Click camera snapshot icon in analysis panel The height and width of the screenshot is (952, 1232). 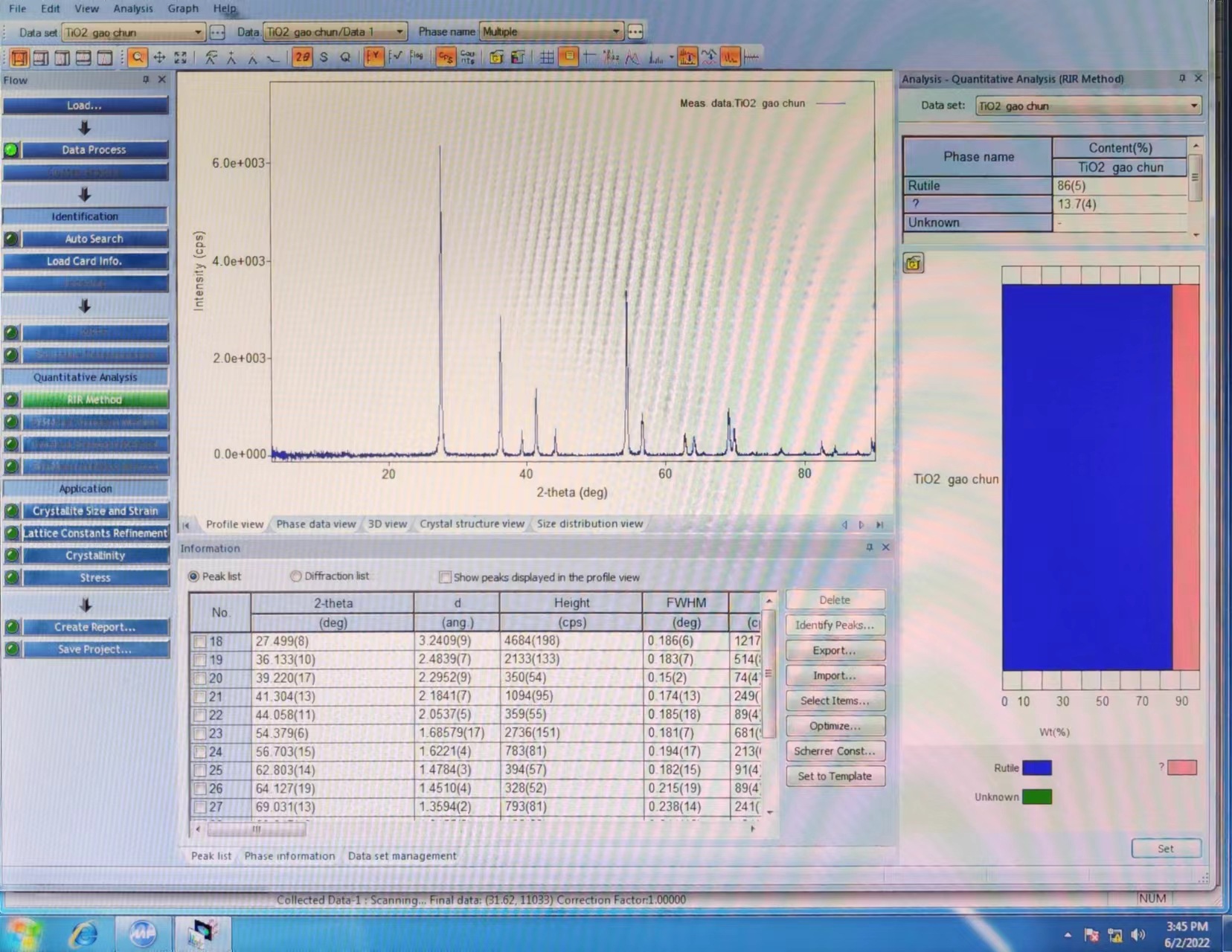[913, 263]
